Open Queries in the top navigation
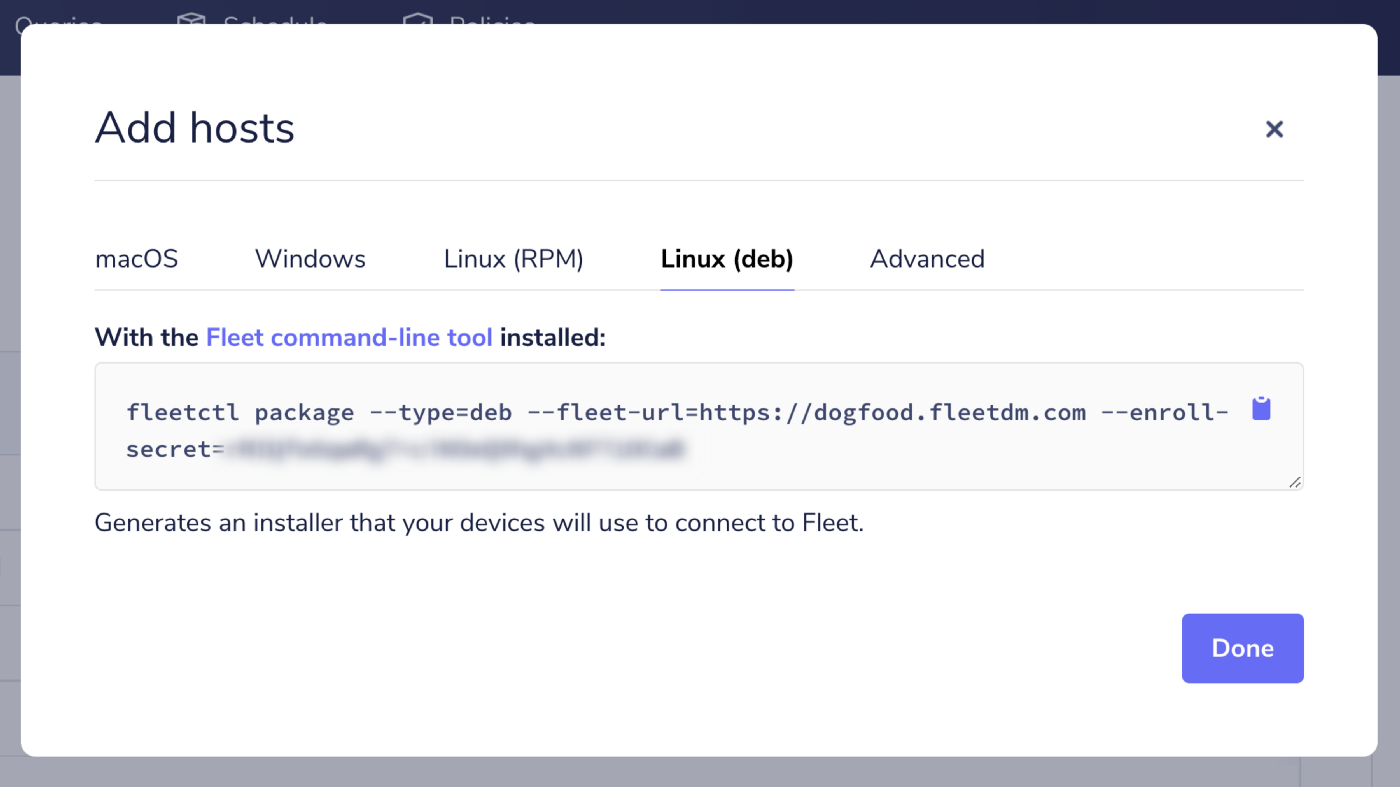1400x787 pixels. coord(58,19)
